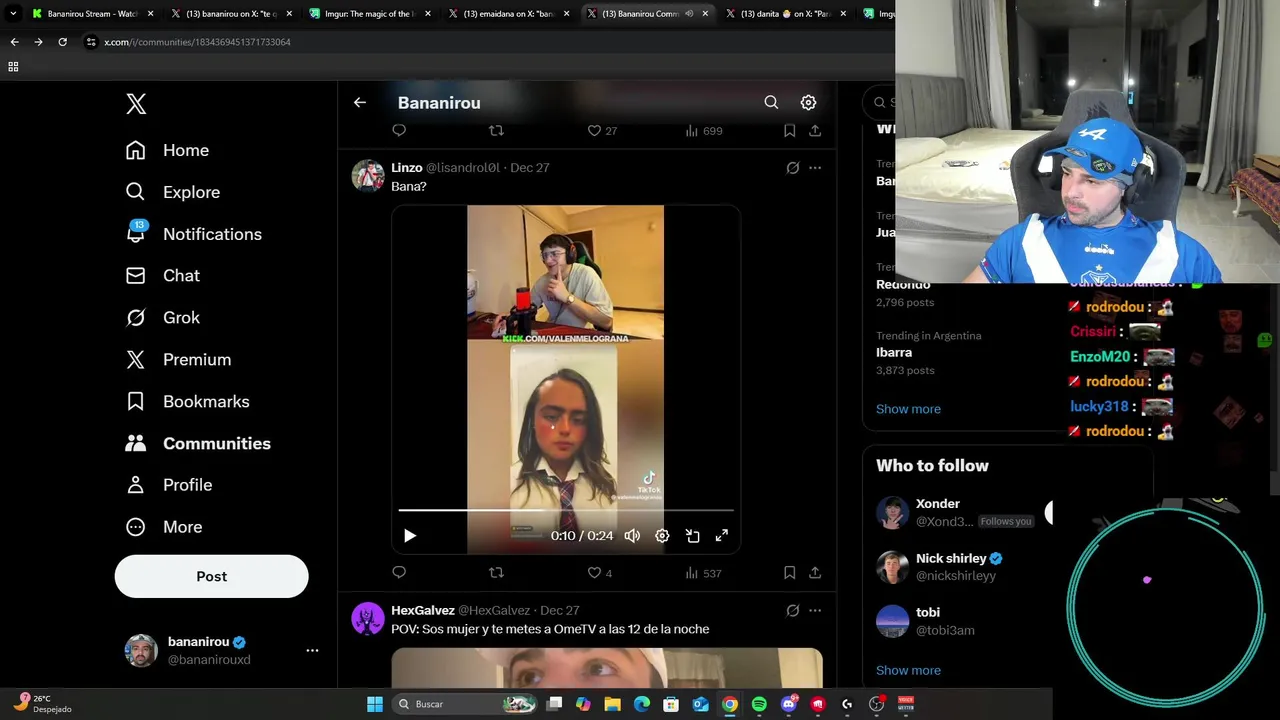Click the Post button

click(x=211, y=576)
